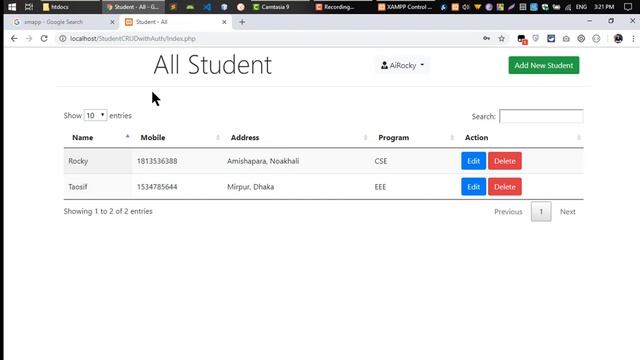Edit the Taosif student row

click(x=473, y=187)
